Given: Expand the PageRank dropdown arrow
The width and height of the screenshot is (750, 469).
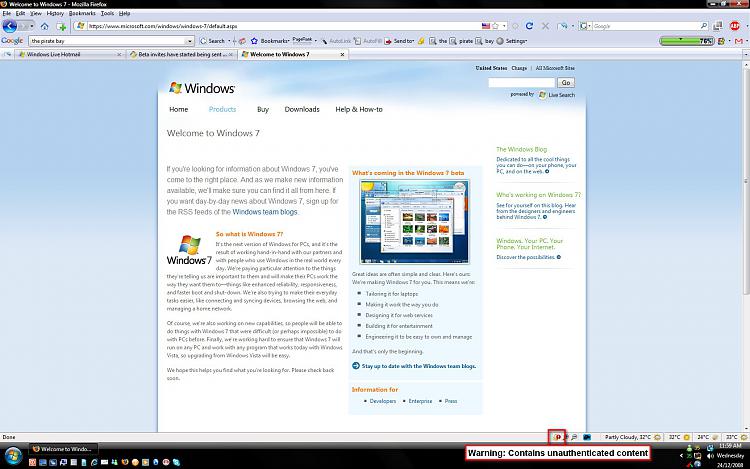Looking at the screenshot, I should click(x=316, y=41).
